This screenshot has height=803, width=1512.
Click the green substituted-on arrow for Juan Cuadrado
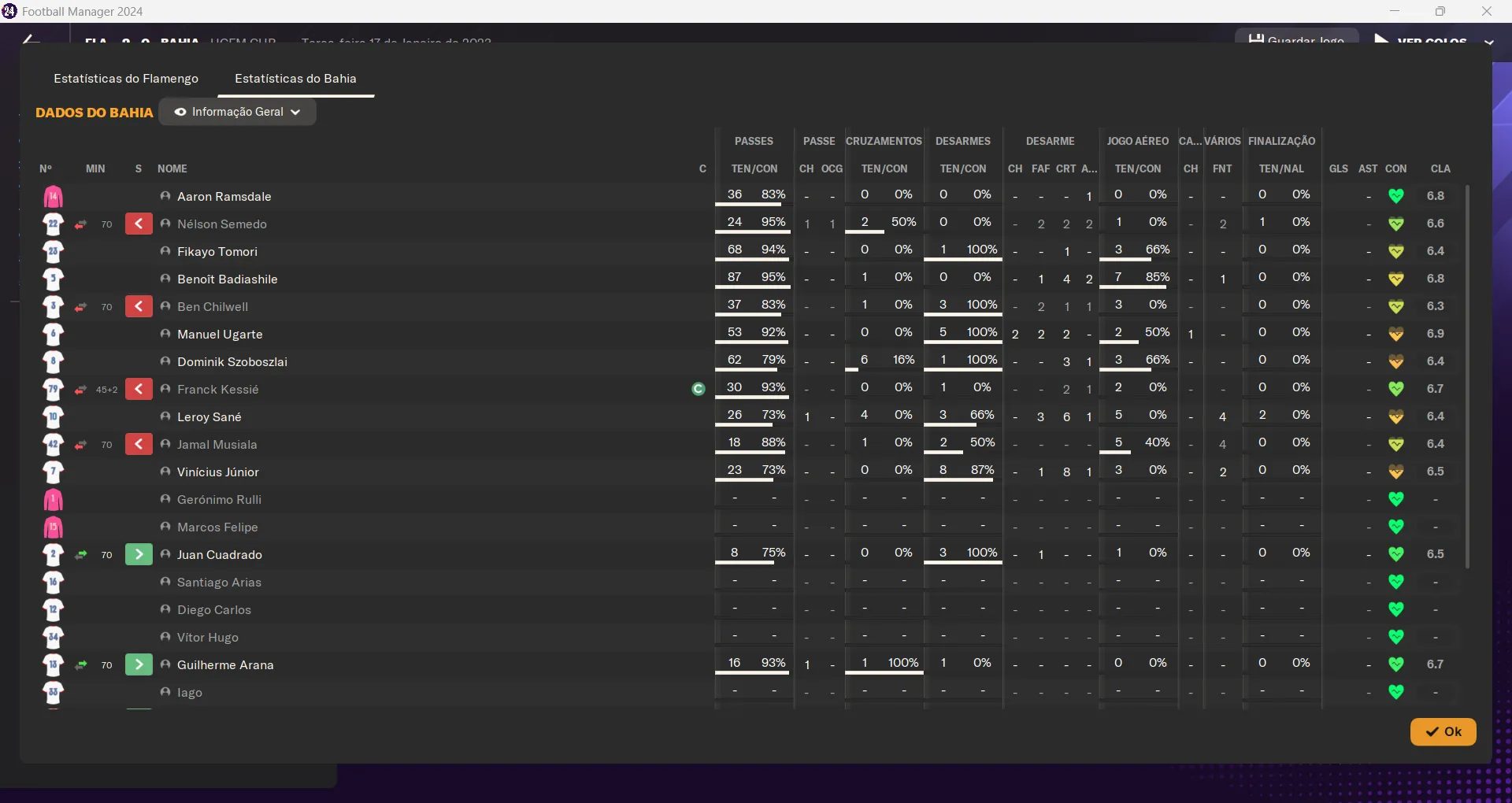point(139,555)
